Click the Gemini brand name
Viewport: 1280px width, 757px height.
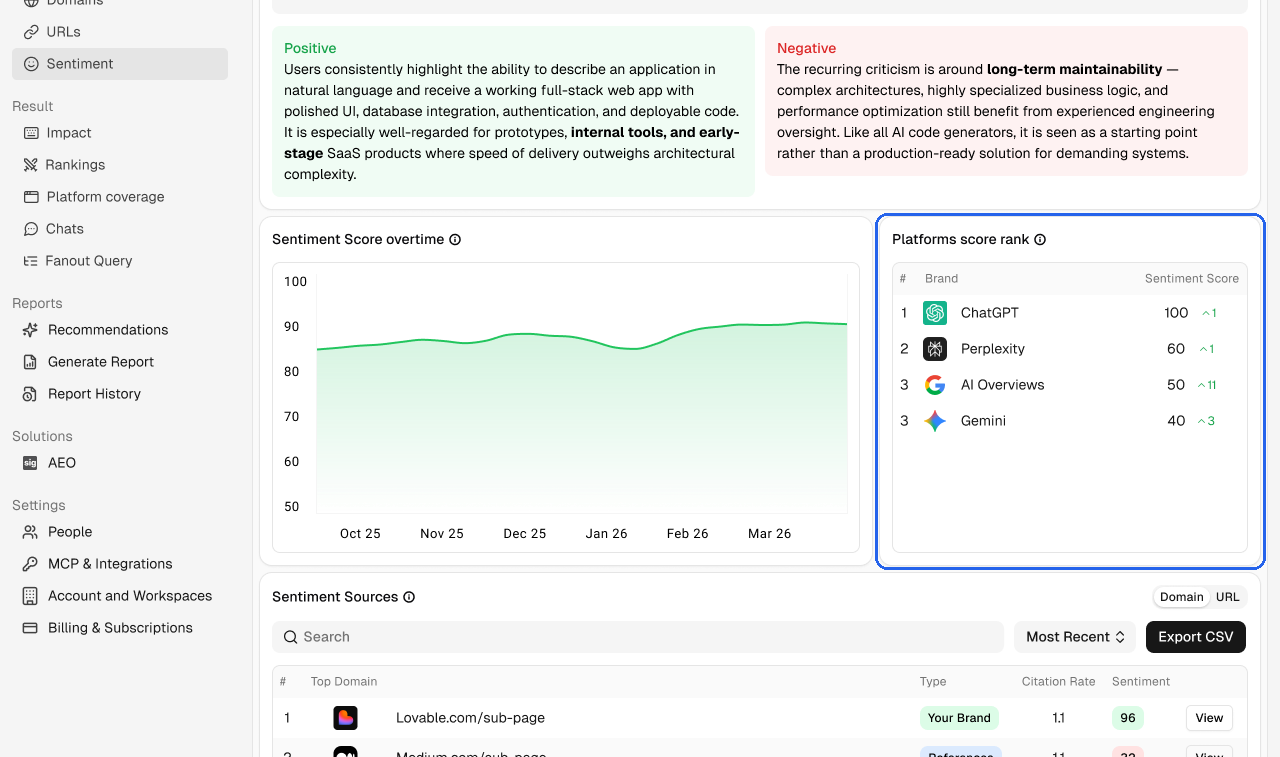tap(984, 421)
